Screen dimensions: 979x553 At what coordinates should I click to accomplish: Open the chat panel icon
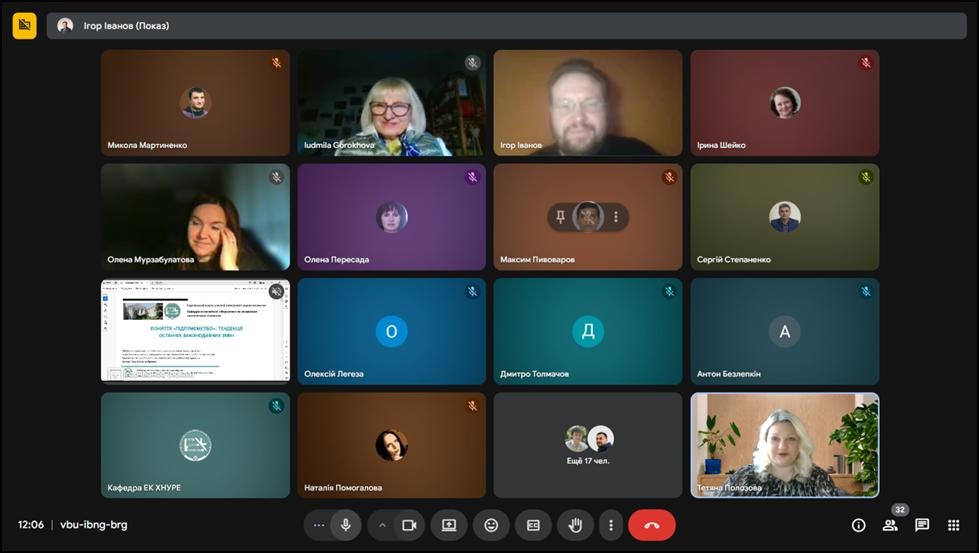point(922,525)
